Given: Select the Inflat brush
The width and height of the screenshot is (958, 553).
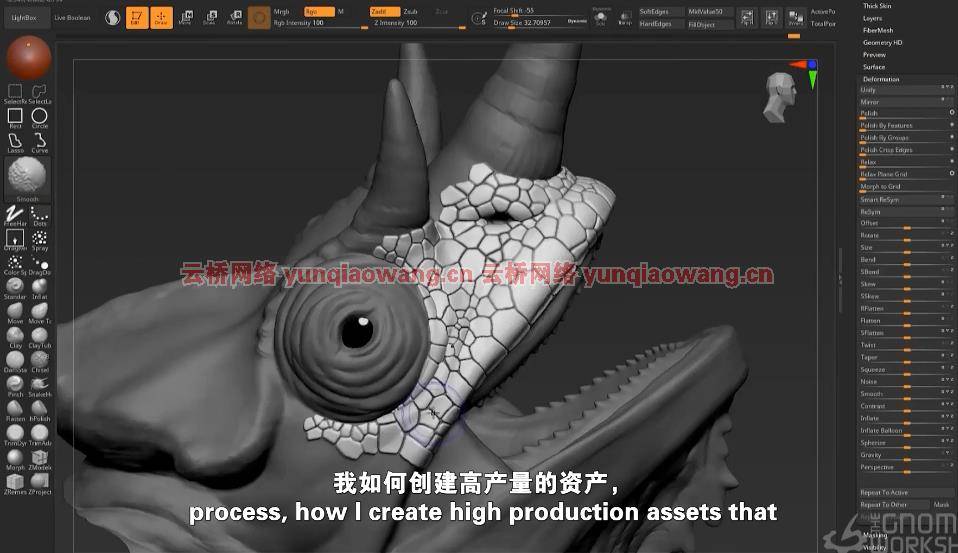Looking at the screenshot, I should (40, 288).
